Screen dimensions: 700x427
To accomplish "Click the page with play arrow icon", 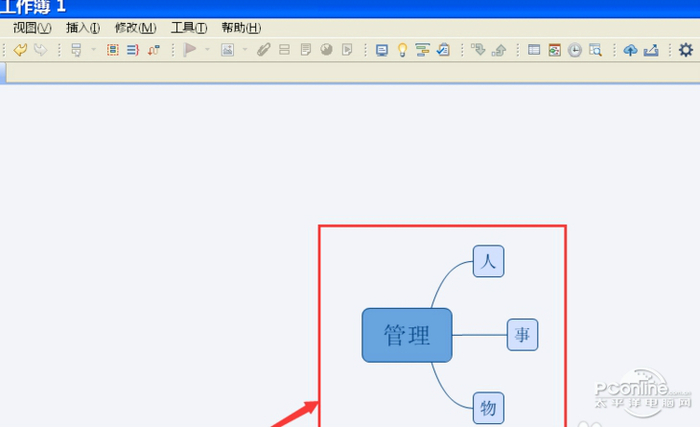I will click(x=347, y=50).
